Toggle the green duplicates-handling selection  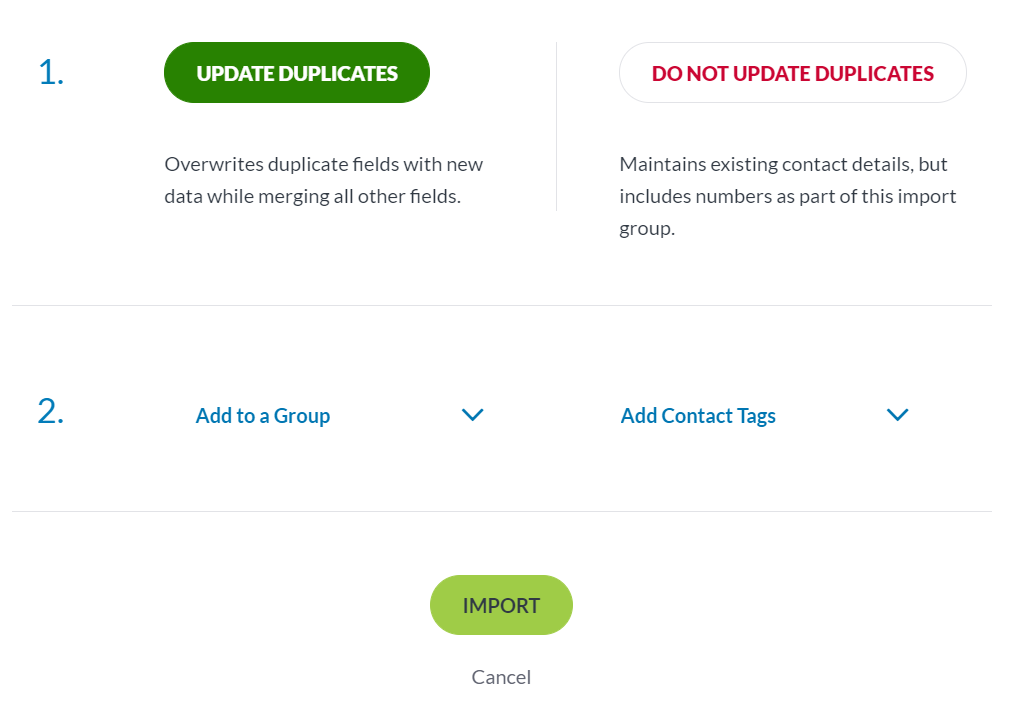pos(296,72)
